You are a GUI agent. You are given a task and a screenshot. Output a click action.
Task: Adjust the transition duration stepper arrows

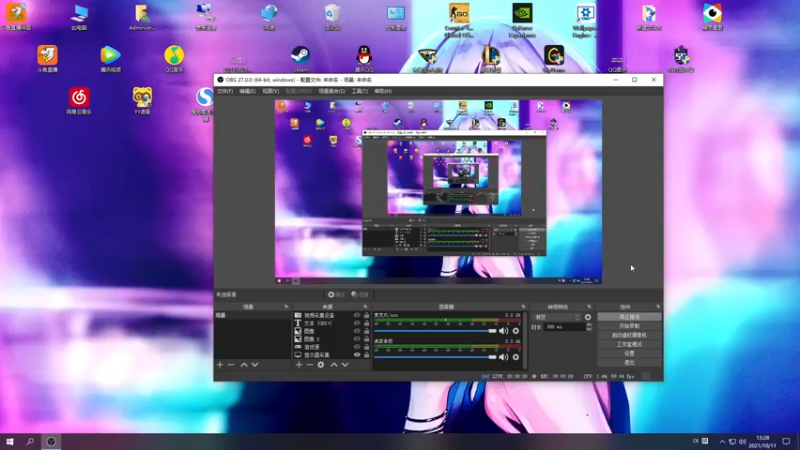click(x=588, y=327)
